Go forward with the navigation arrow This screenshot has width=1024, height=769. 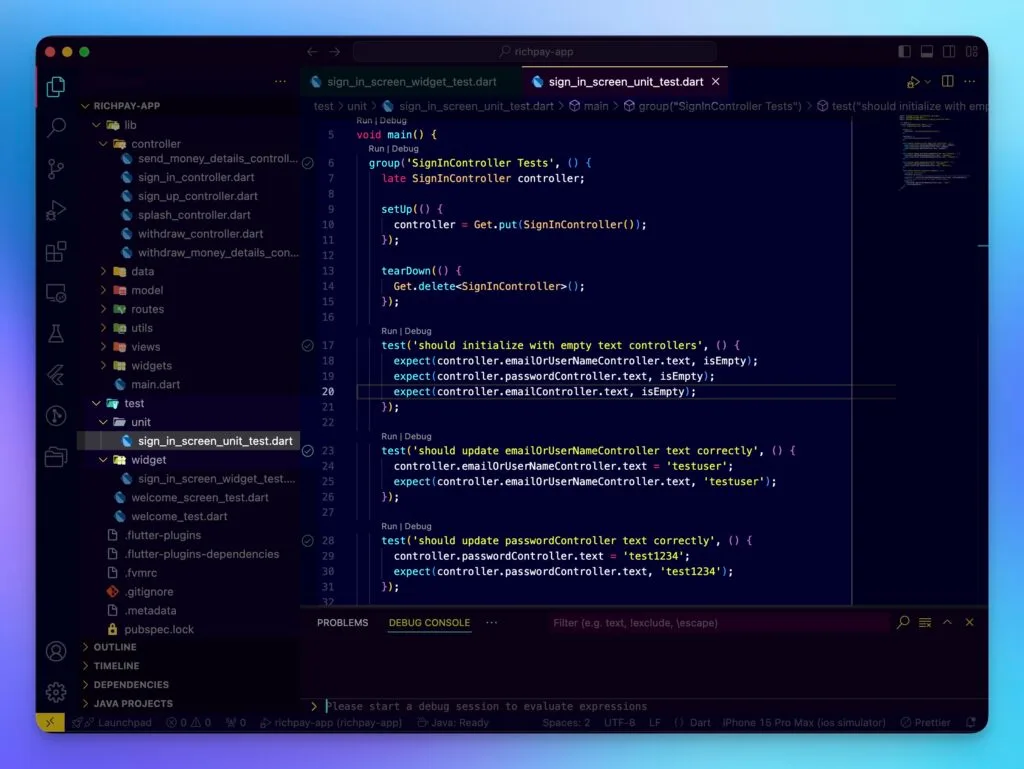pyautogui.click(x=335, y=52)
